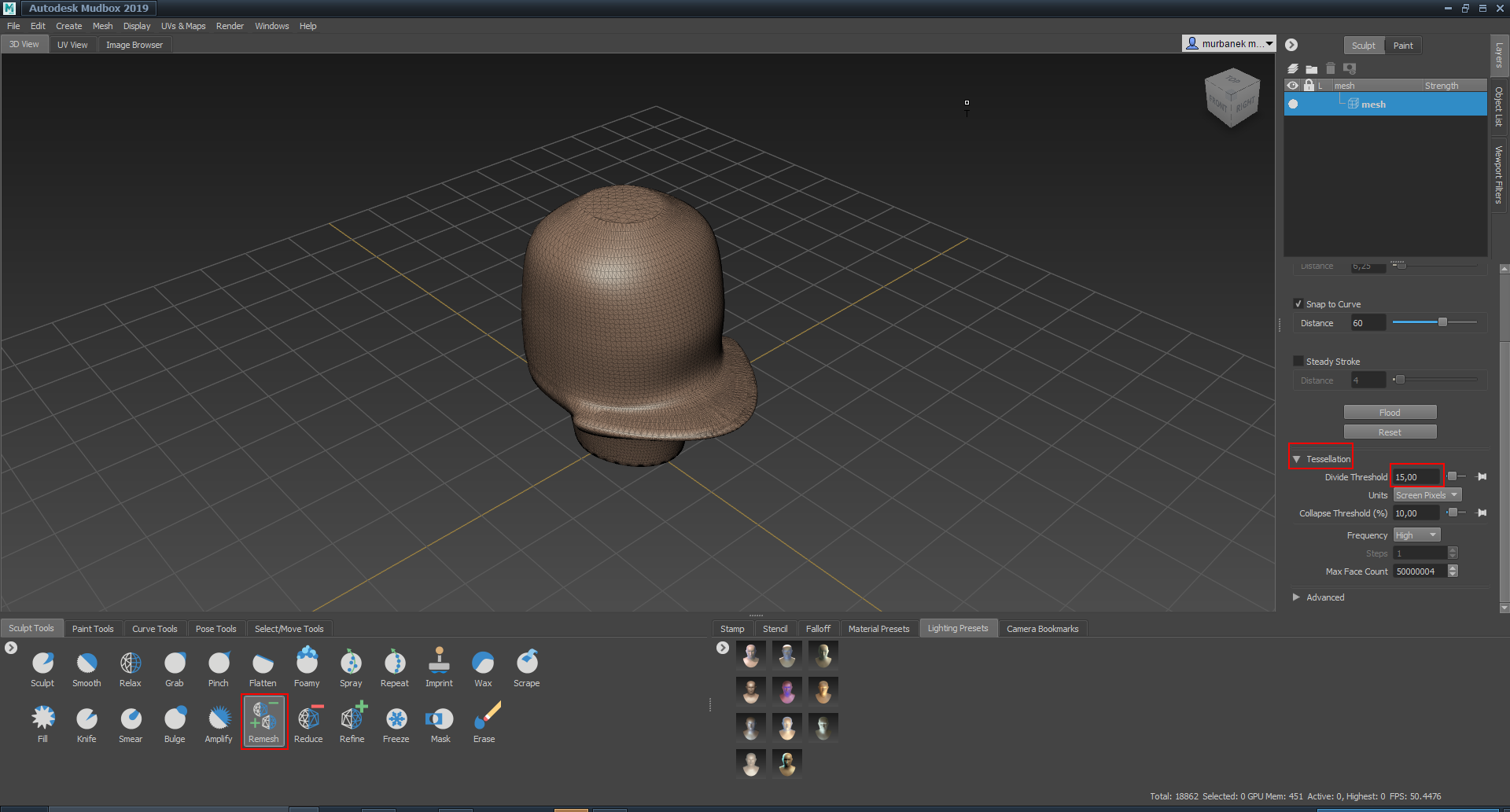This screenshot has width=1510, height=812.
Task: Click the Erase tool icon
Action: point(485,718)
